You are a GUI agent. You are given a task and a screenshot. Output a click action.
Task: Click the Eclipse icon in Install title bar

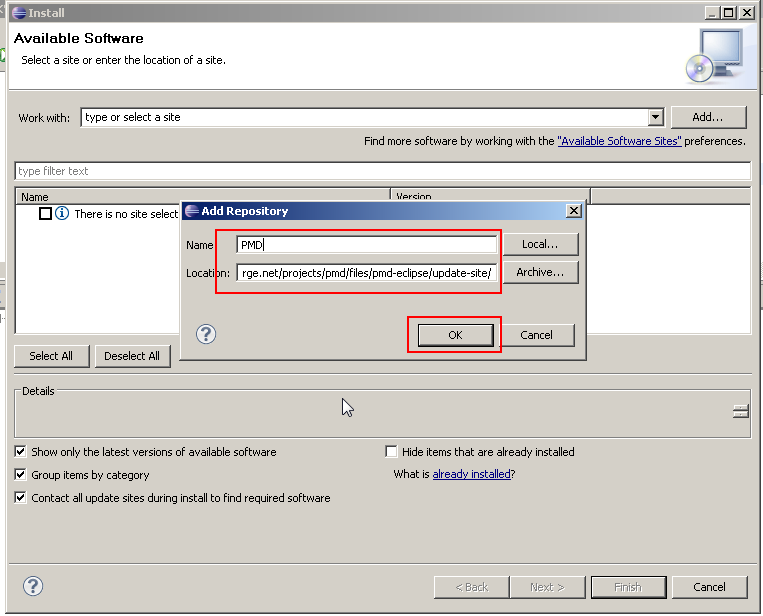pyautogui.click(x=19, y=13)
